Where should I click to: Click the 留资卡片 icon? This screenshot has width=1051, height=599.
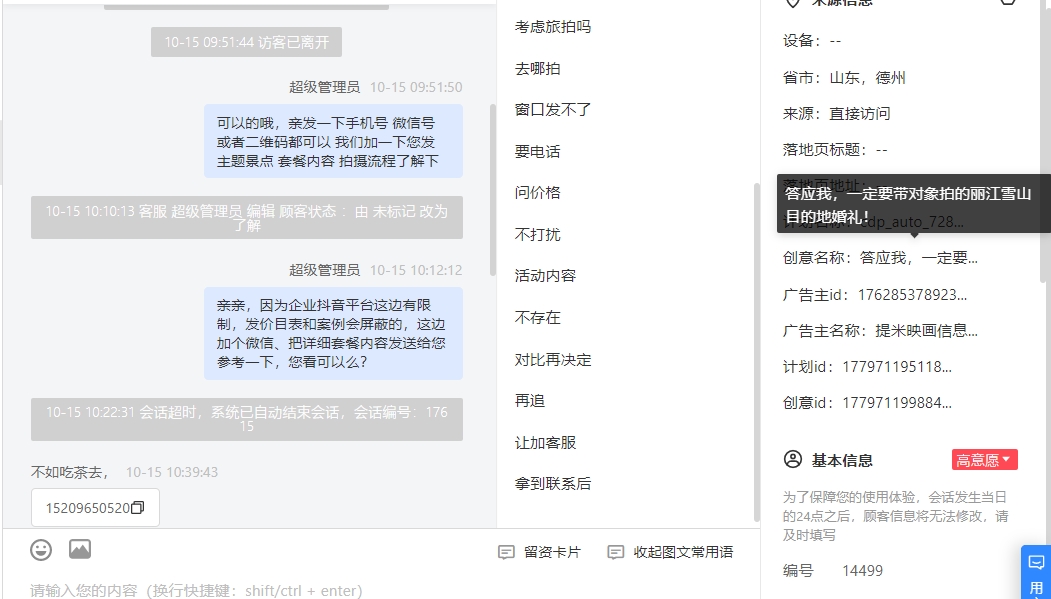pos(506,552)
